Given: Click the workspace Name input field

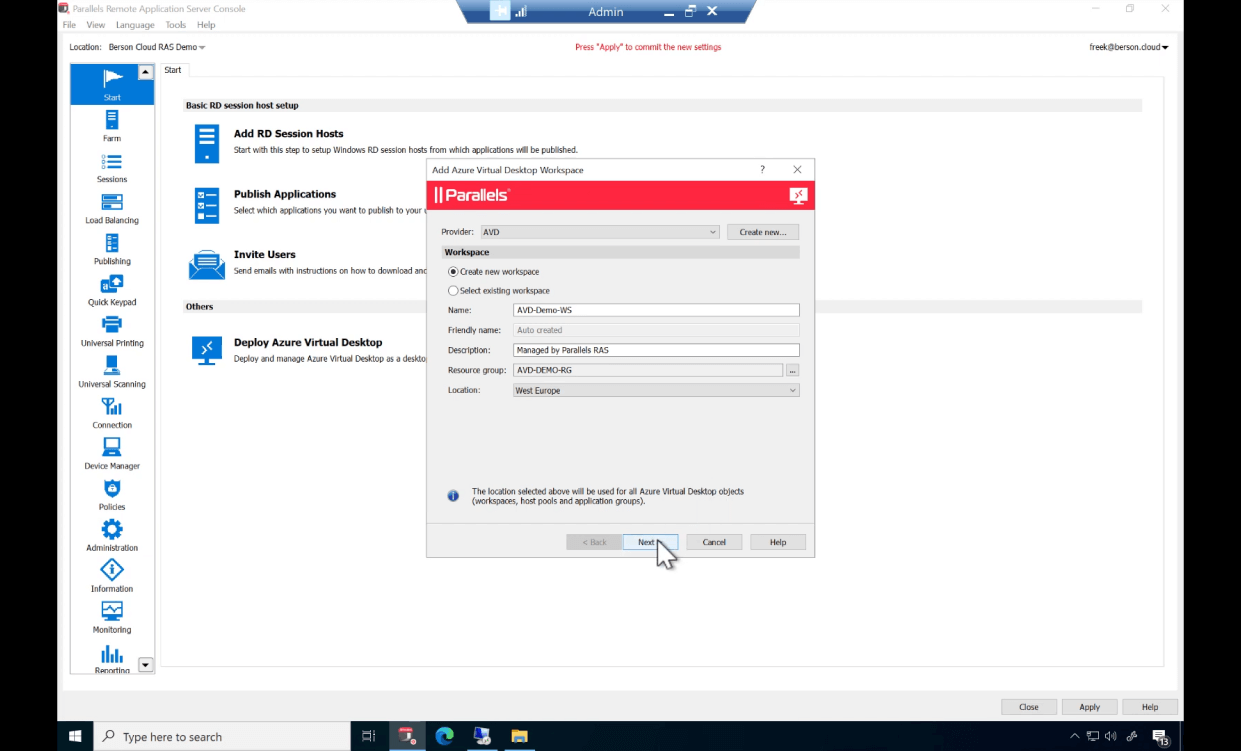Looking at the screenshot, I should (655, 309).
